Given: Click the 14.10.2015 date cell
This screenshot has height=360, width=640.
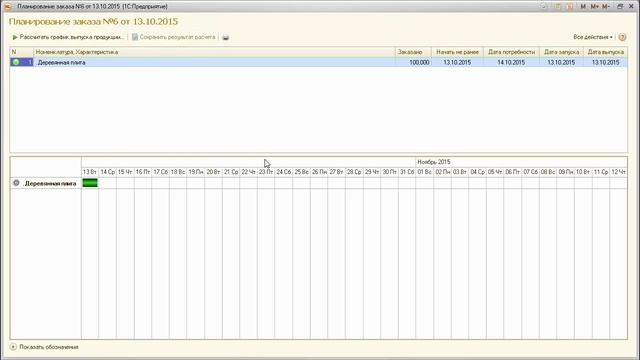Looking at the screenshot, I should tap(511, 62).
